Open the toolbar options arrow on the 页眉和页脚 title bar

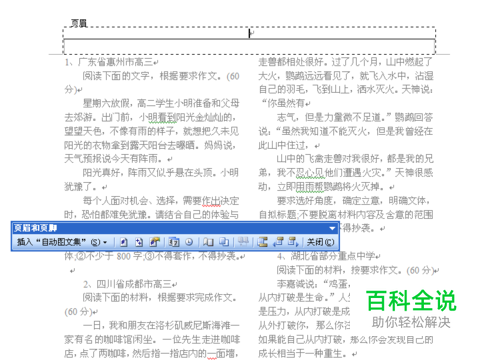[x=332, y=228]
